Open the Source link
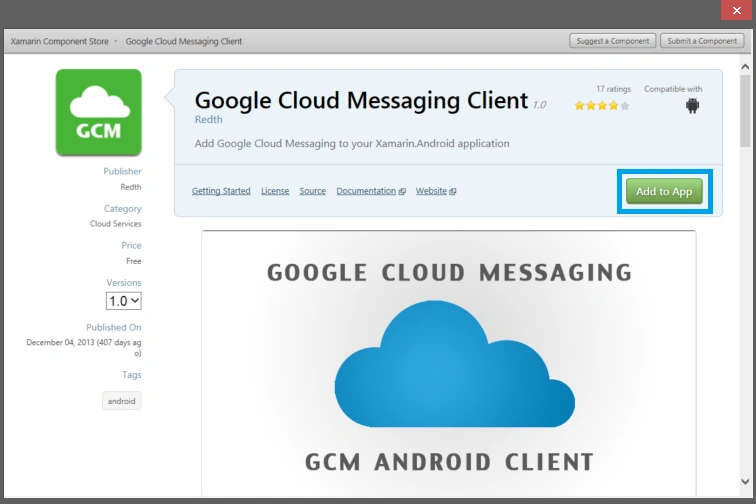Image resolution: width=756 pixels, height=504 pixels. (x=312, y=191)
